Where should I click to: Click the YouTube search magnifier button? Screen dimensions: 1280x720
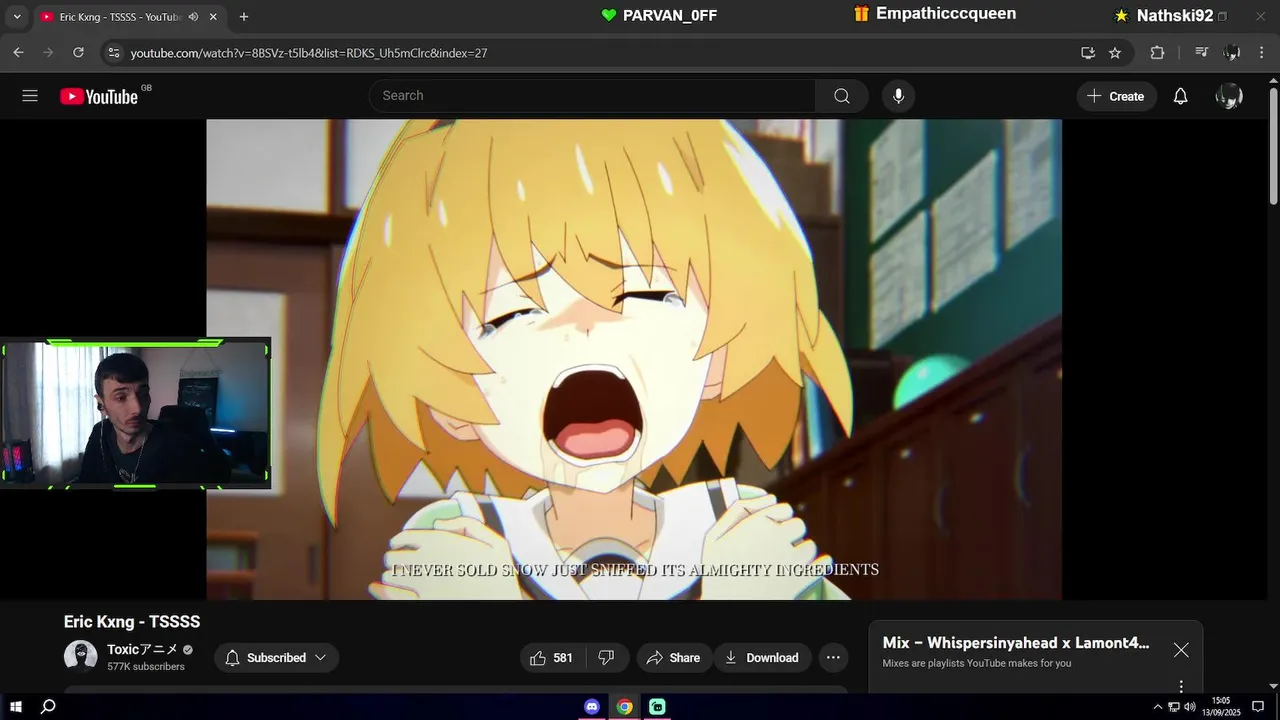tap(842, 96)
